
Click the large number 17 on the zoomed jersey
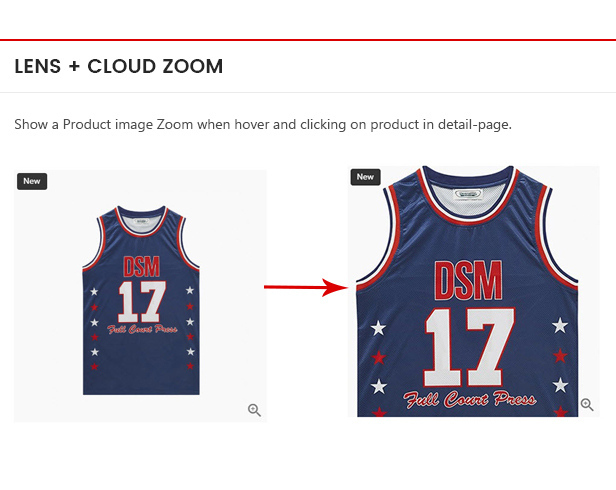tap(470, 347)
